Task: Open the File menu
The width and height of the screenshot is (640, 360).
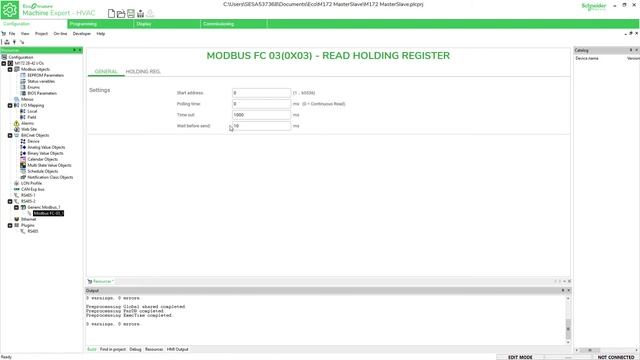Action: (12, 34)
